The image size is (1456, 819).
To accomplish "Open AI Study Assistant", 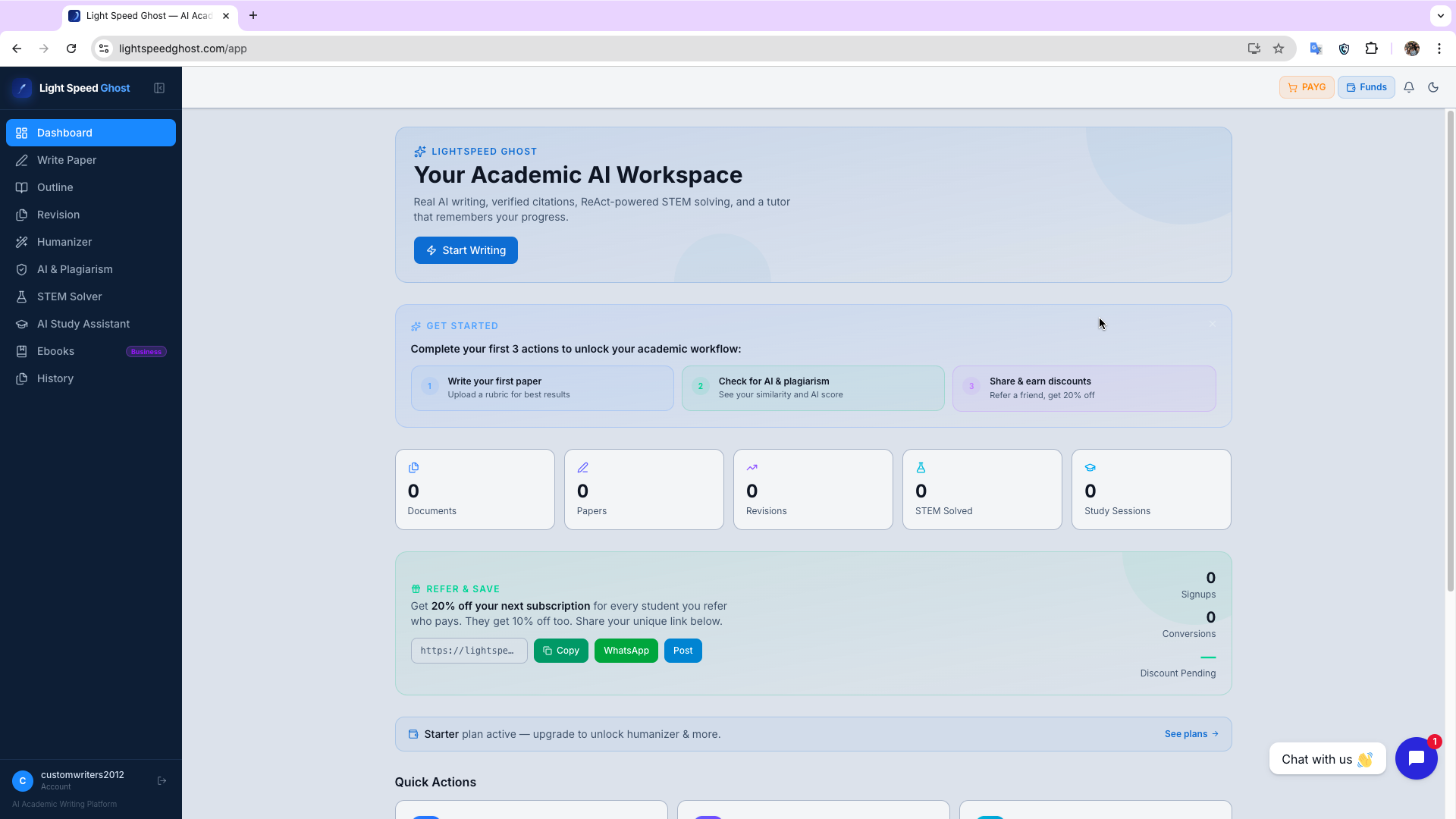I will (x=91, y=324).
